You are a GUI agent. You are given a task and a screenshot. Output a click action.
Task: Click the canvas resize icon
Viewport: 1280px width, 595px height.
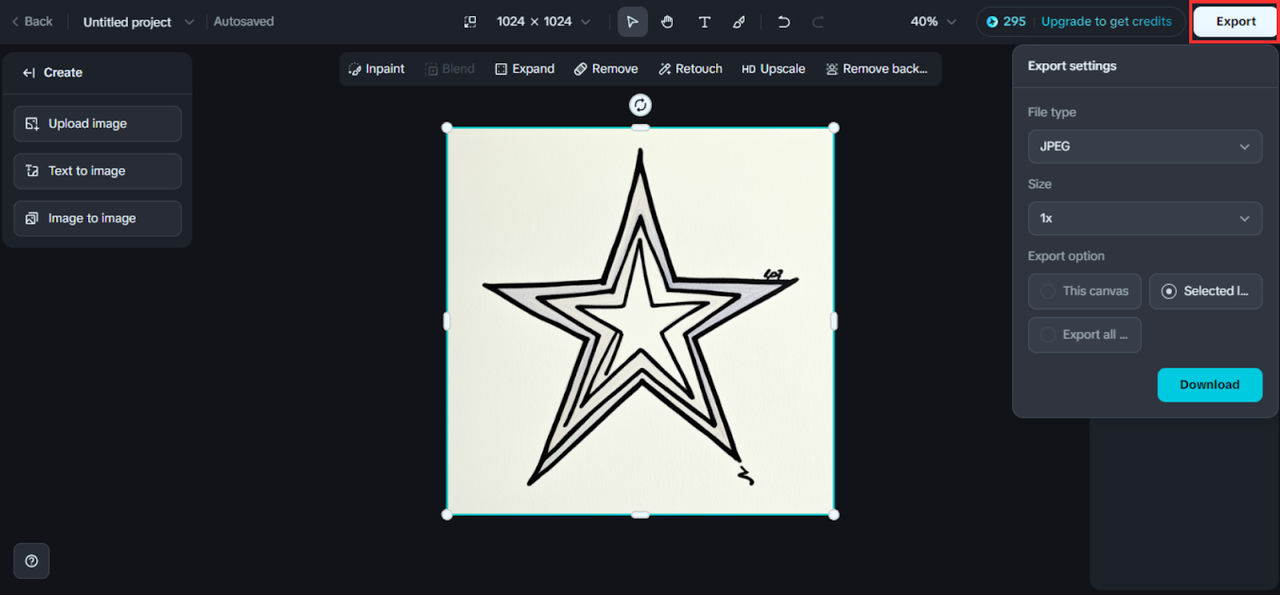coord(470,21)
